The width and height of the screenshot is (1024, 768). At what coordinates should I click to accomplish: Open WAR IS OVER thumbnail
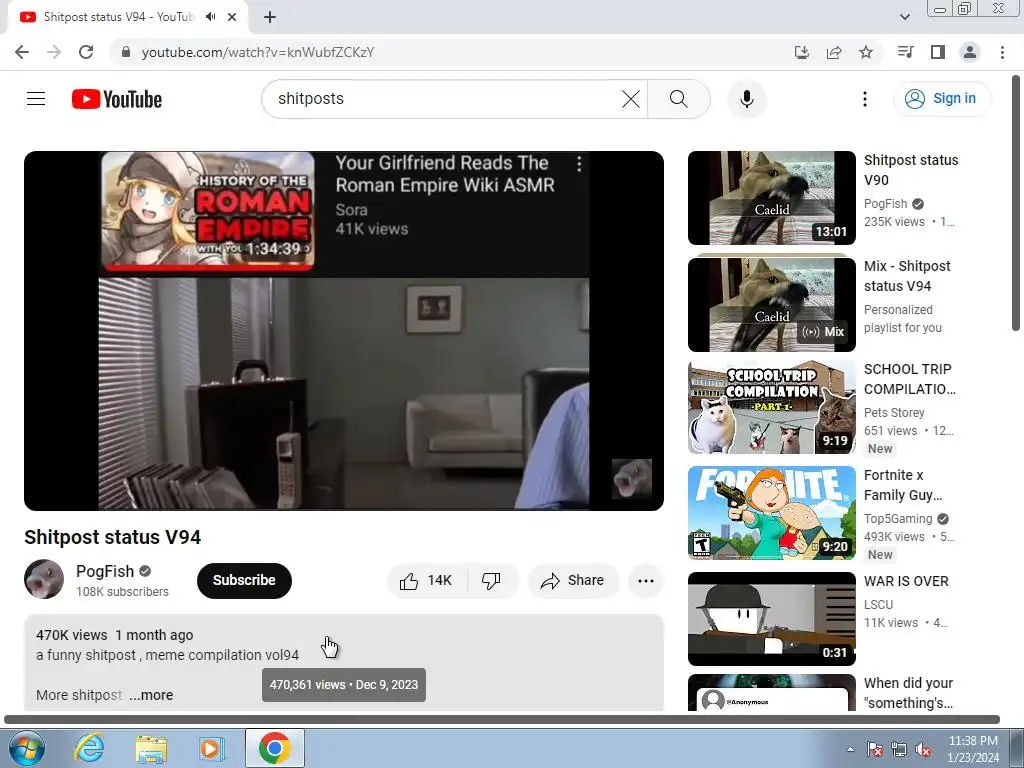pyautogui.click(x=771, y=619)
